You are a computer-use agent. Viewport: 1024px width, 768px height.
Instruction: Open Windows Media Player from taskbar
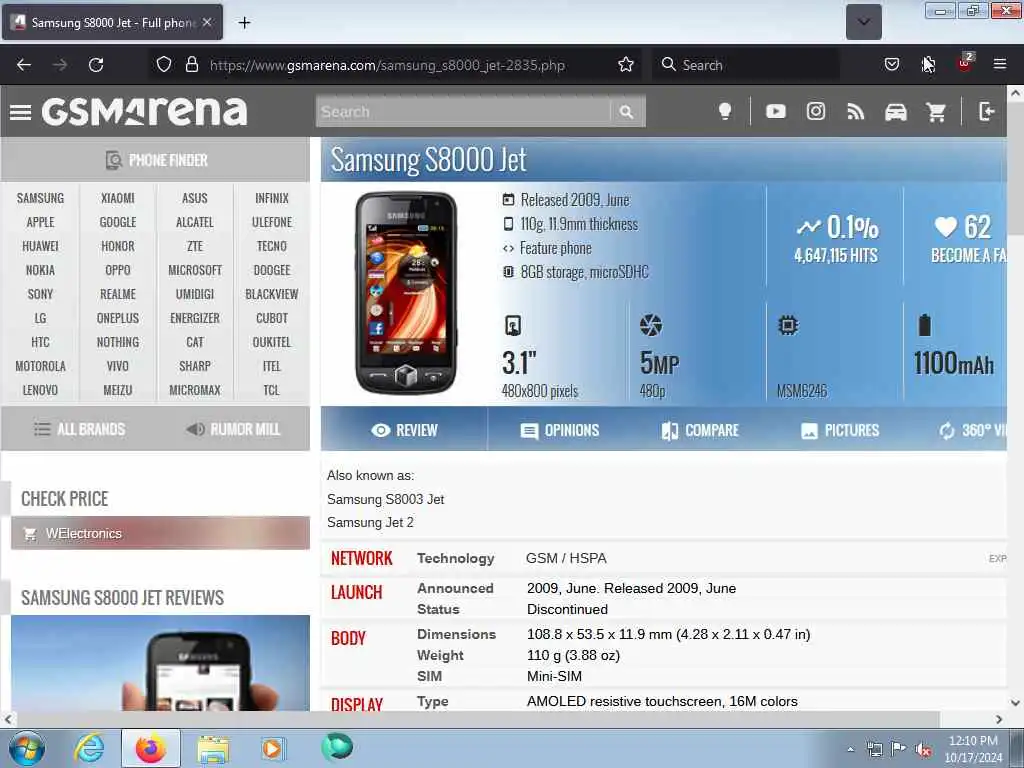coord(272,748)
